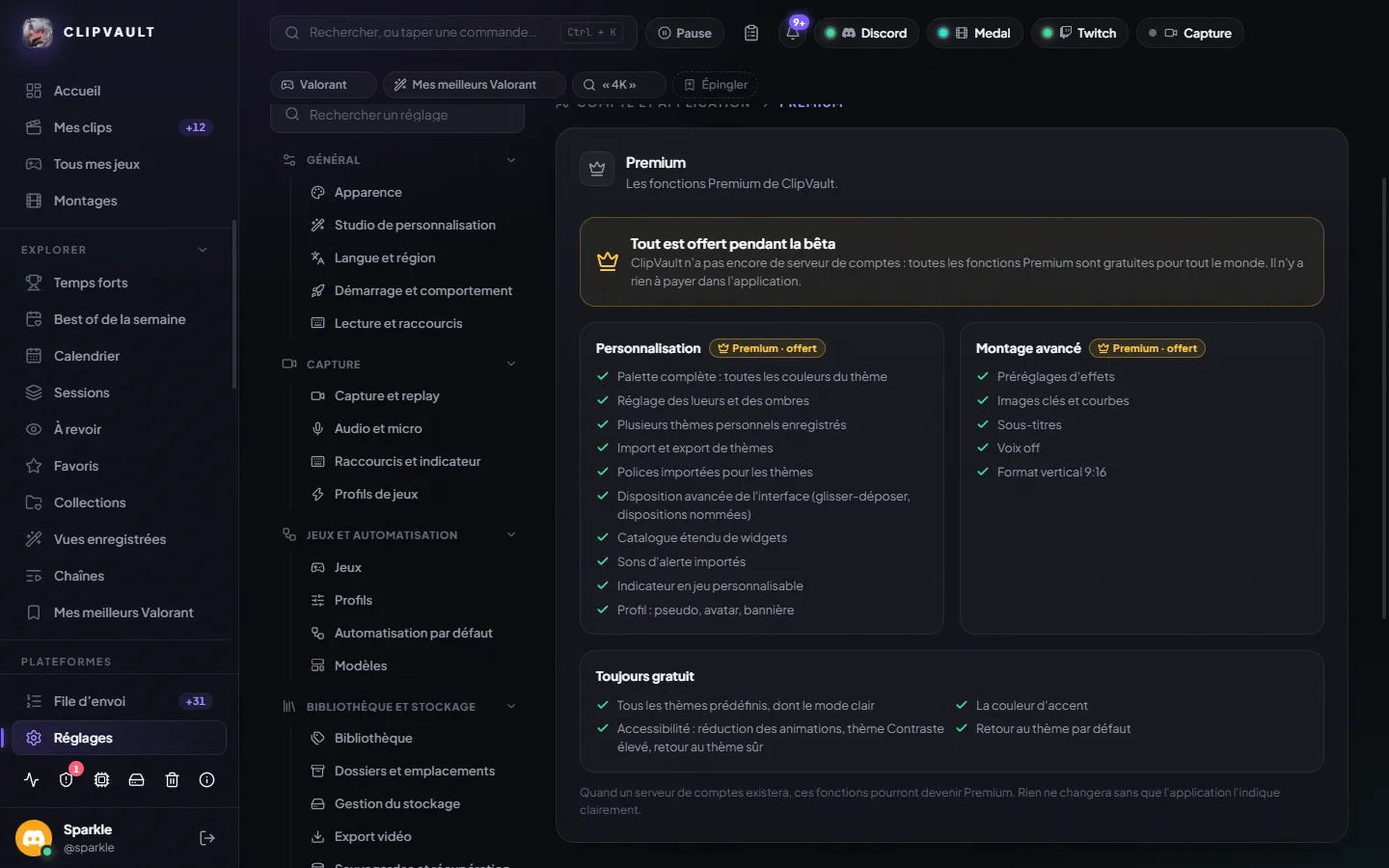This screenshot has height=868, width=1389.
Task: Collapse the CAPTURE settings group
Action: (x=511, y=365)
